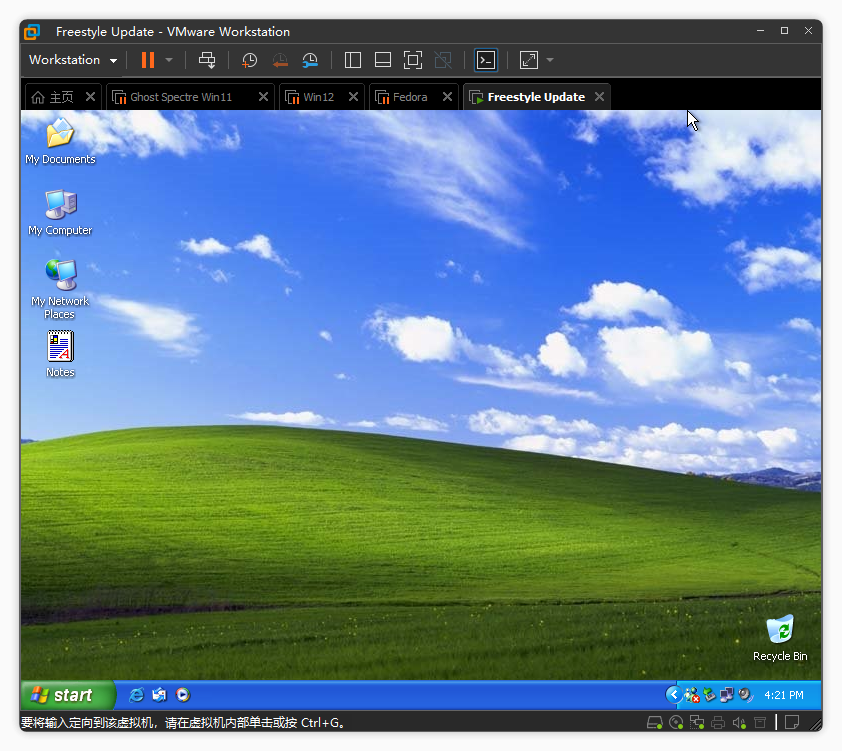Take a snapshot of this virtual machine

249,60
